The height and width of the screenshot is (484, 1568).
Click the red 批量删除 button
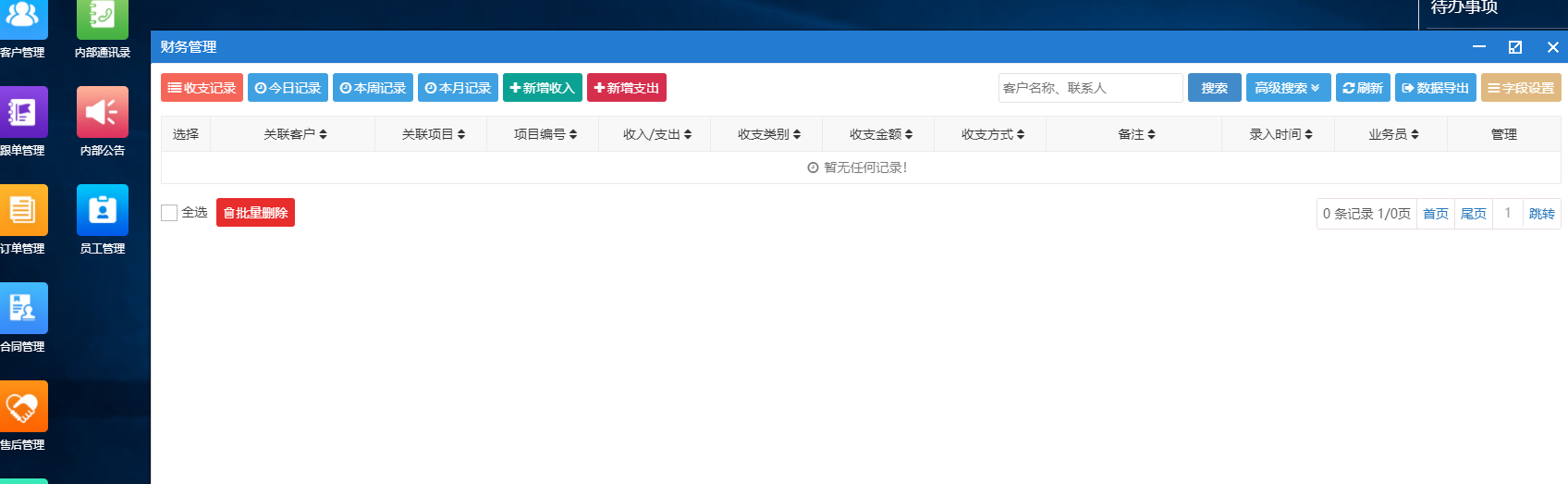pyautogui.click(x=255, y=213)
